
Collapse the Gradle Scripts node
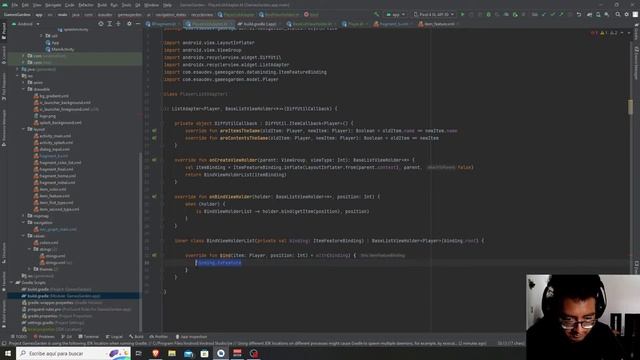pos(12,282)
